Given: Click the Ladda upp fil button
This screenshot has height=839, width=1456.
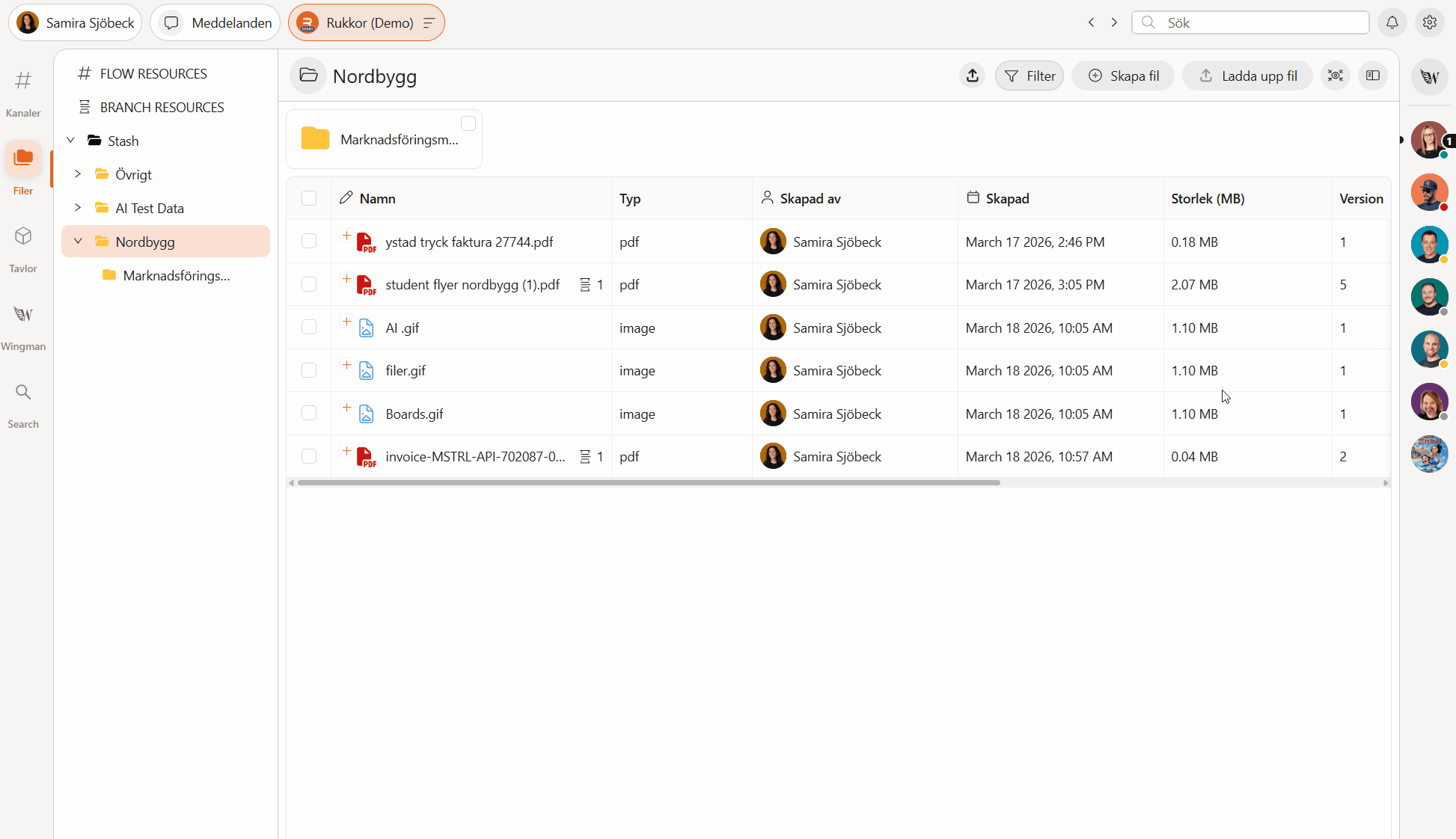Looking at the screenshot, I should pos(1247,76).
